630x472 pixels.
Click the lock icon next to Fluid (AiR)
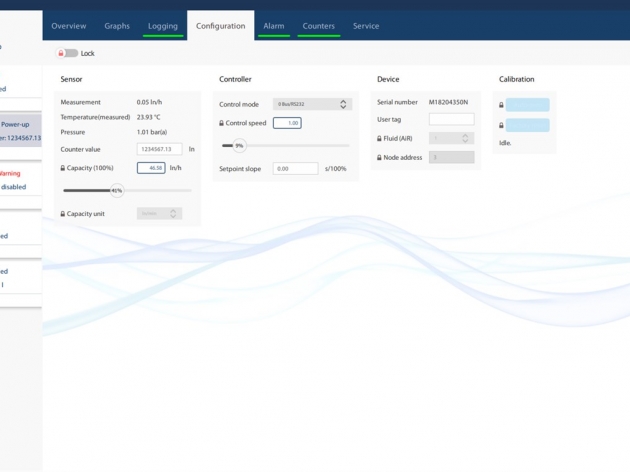(x=379, y=139)
